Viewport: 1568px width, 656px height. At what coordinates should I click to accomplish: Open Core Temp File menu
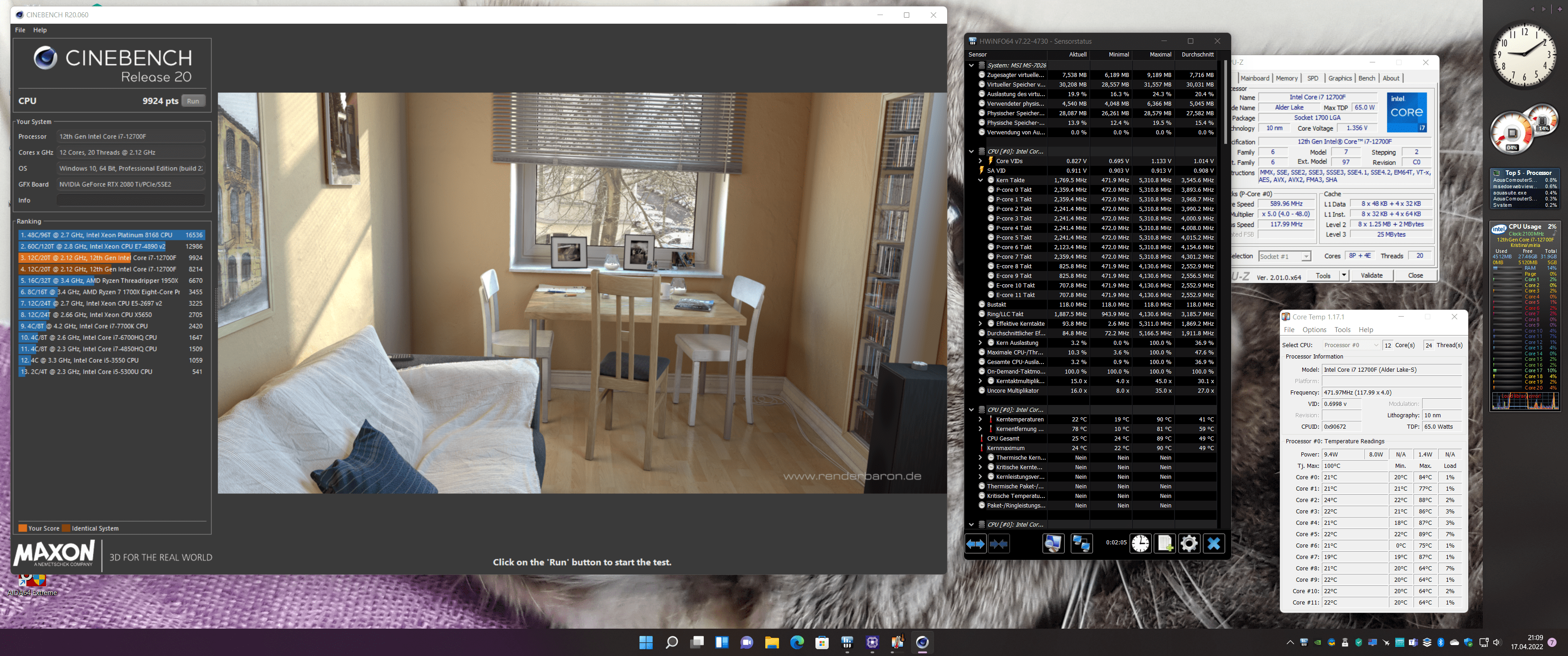[x=1289, y=330]
